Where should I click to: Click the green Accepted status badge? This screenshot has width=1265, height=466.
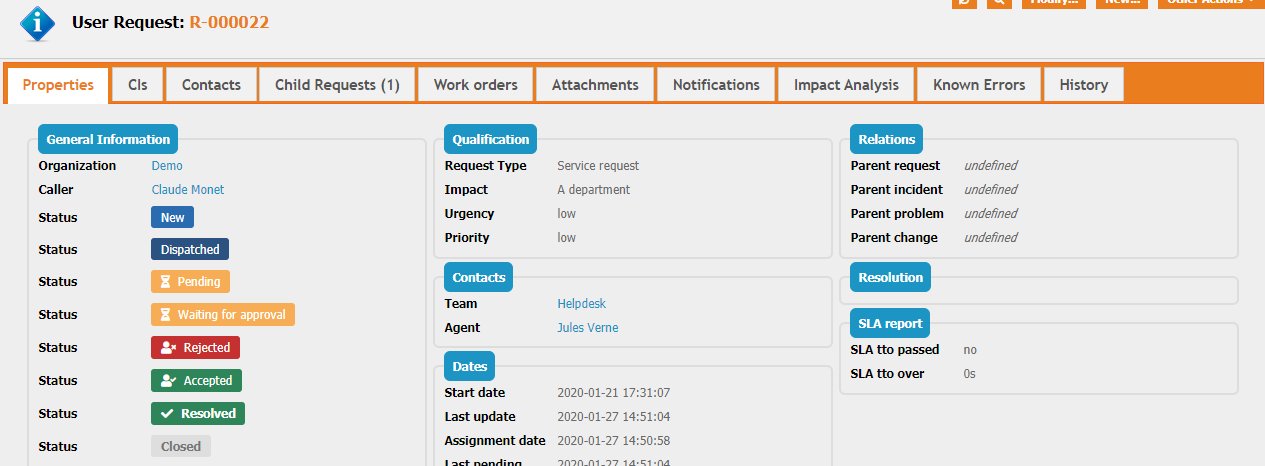(196, 381)
